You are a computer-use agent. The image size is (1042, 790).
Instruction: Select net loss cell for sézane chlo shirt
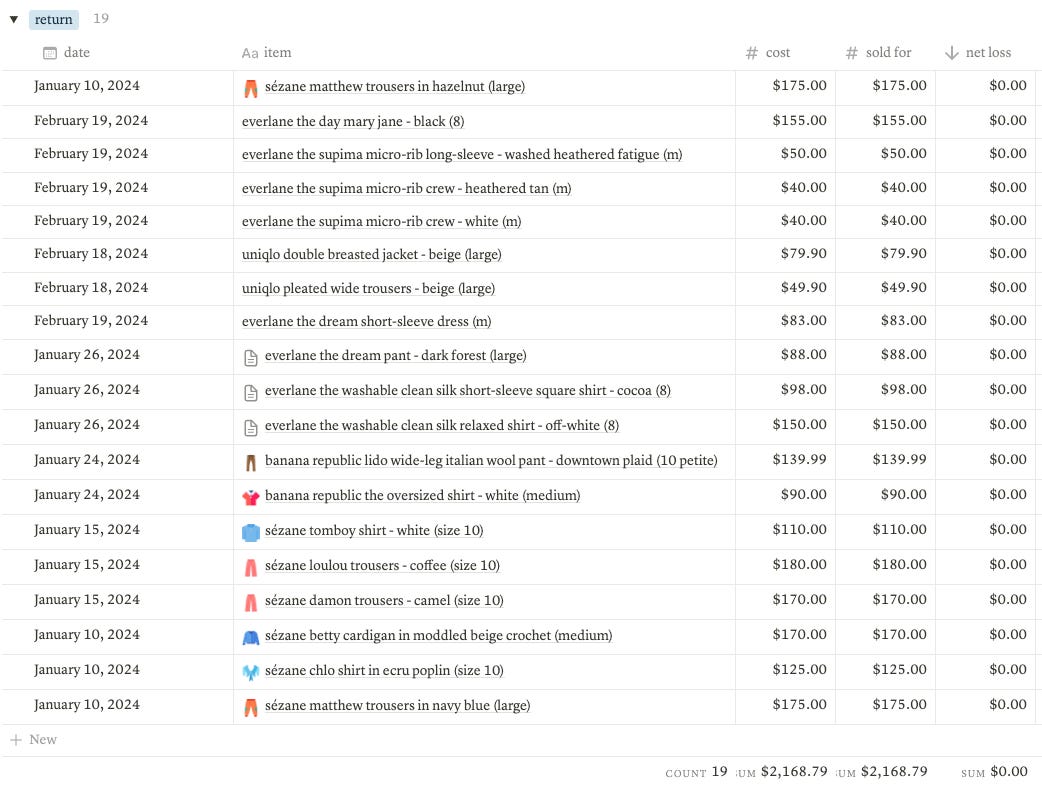(x=985, y=670)
